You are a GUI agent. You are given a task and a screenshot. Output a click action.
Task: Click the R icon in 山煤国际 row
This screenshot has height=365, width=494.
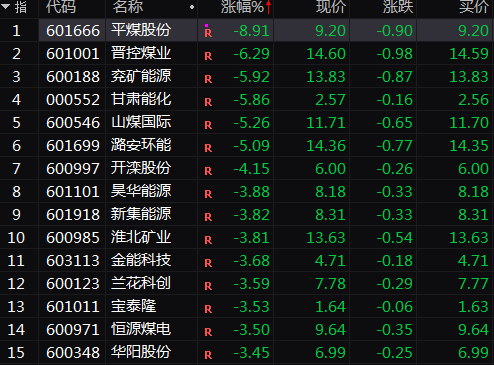208,125
